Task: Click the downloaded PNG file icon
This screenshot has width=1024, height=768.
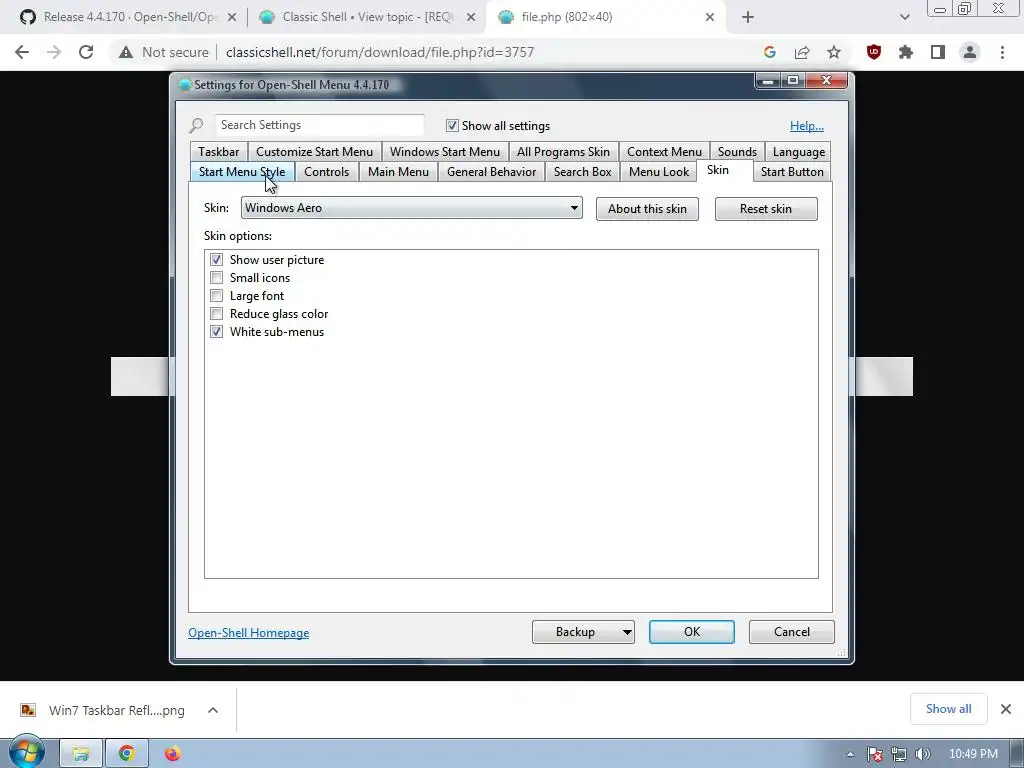Action: click(x=28, y=710)
